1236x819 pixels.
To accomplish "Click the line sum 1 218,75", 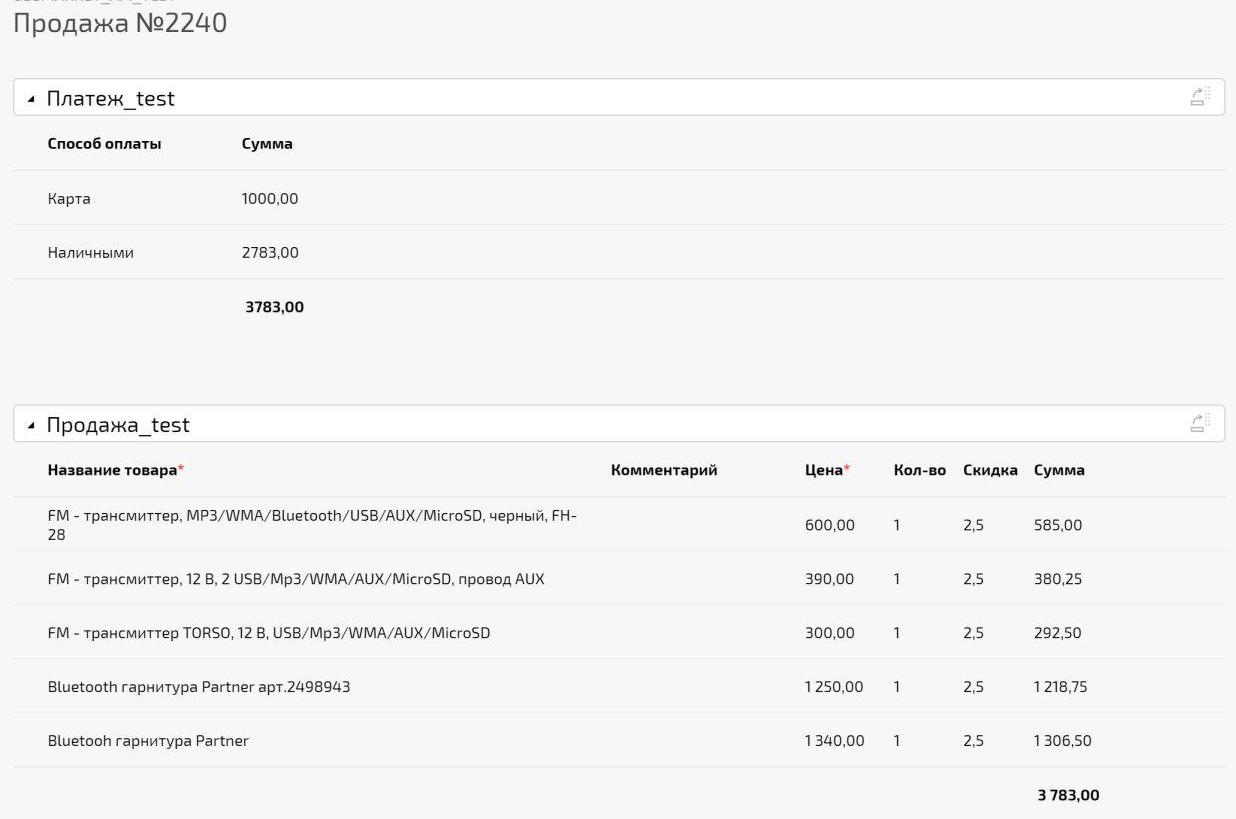I will [x=1061, y=687].
